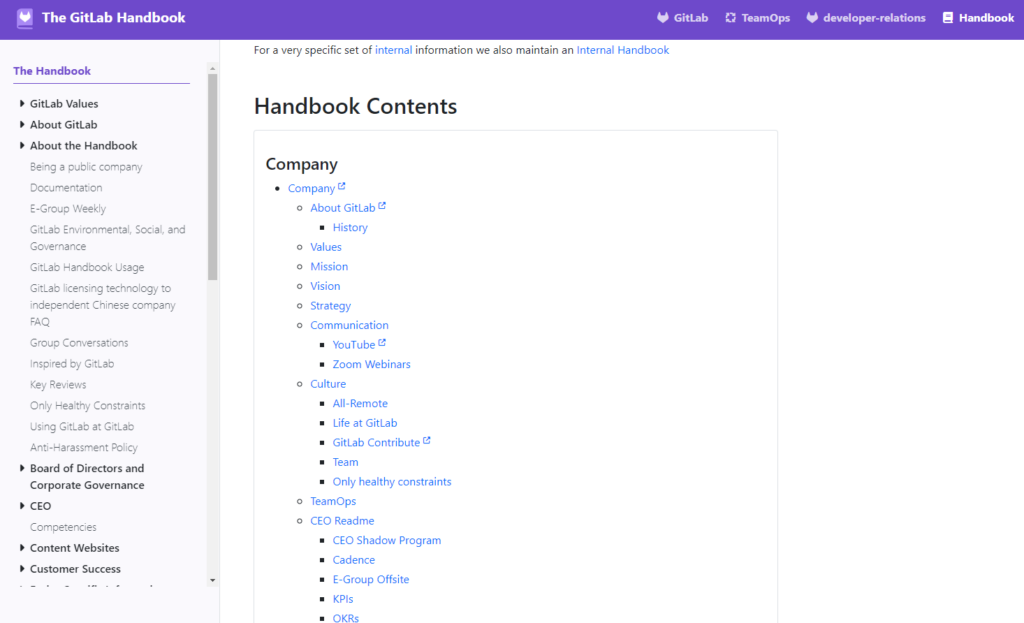The width and height of the screenshot is (1024, 623).
Task: Open the History link
Action: point(350,227)
